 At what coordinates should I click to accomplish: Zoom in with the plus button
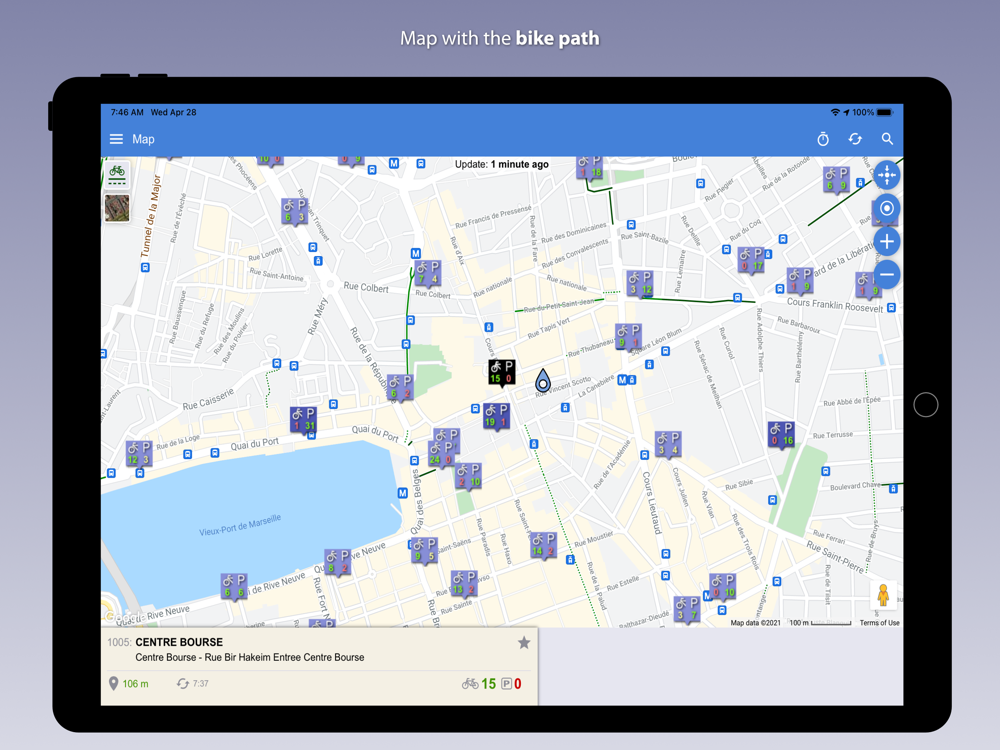pyautogui.click(x=886, y=242)
